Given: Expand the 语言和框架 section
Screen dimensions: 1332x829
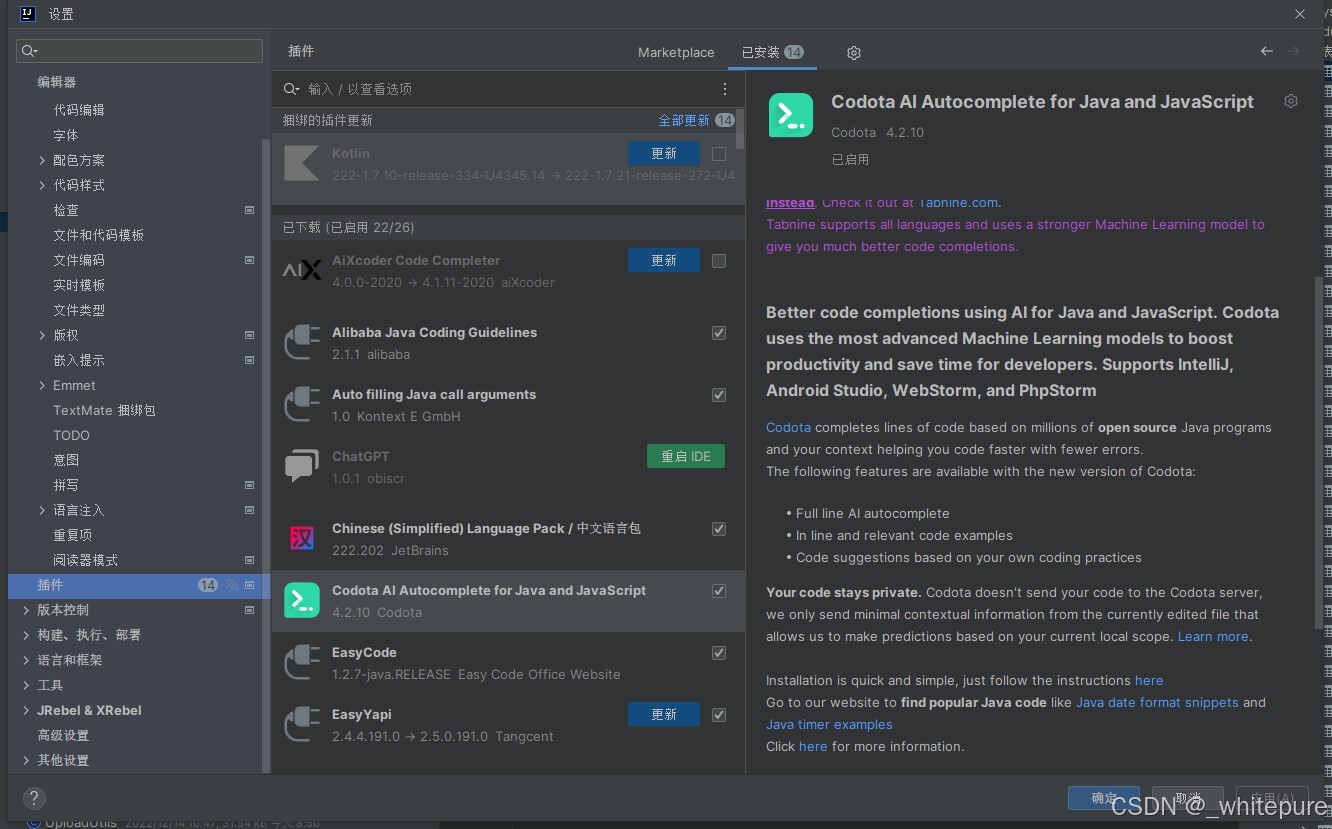Looking at the screenshot, I should coord(26,660).
